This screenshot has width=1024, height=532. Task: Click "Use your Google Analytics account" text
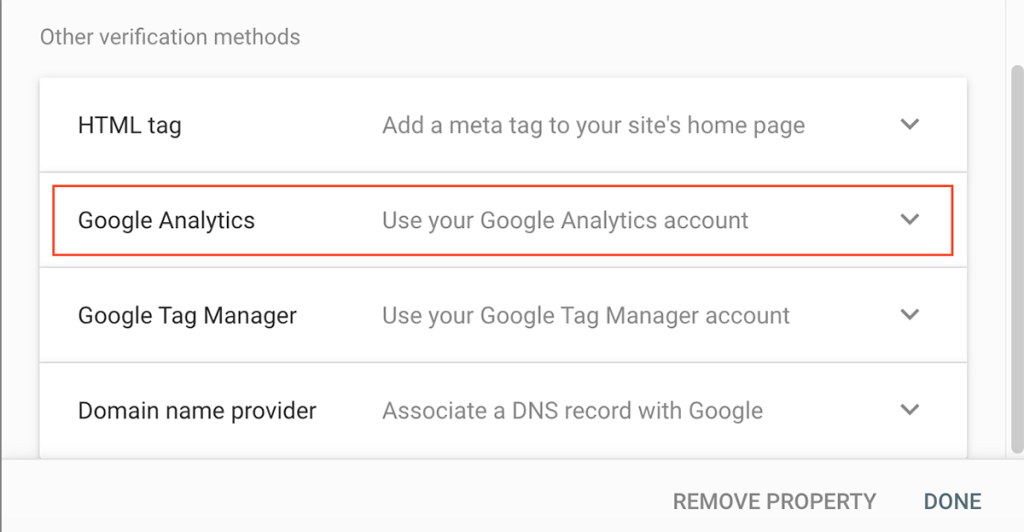pos(565,221)
